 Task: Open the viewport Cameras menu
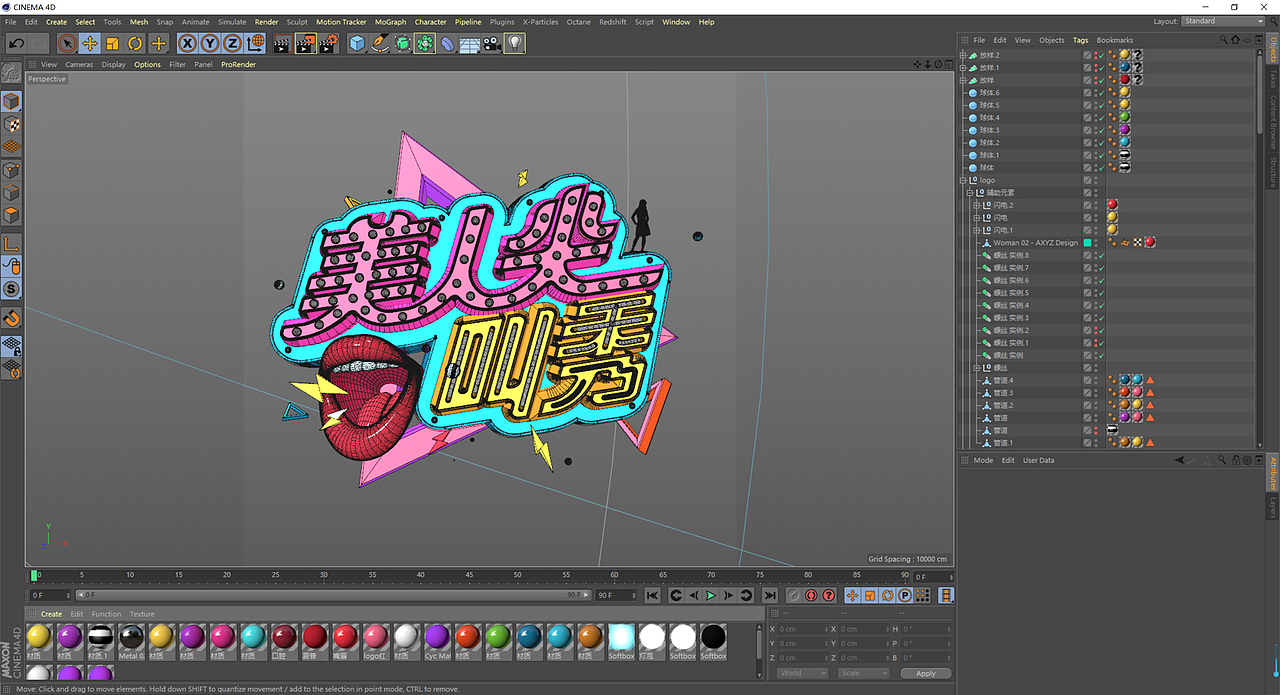click(79, 64)
